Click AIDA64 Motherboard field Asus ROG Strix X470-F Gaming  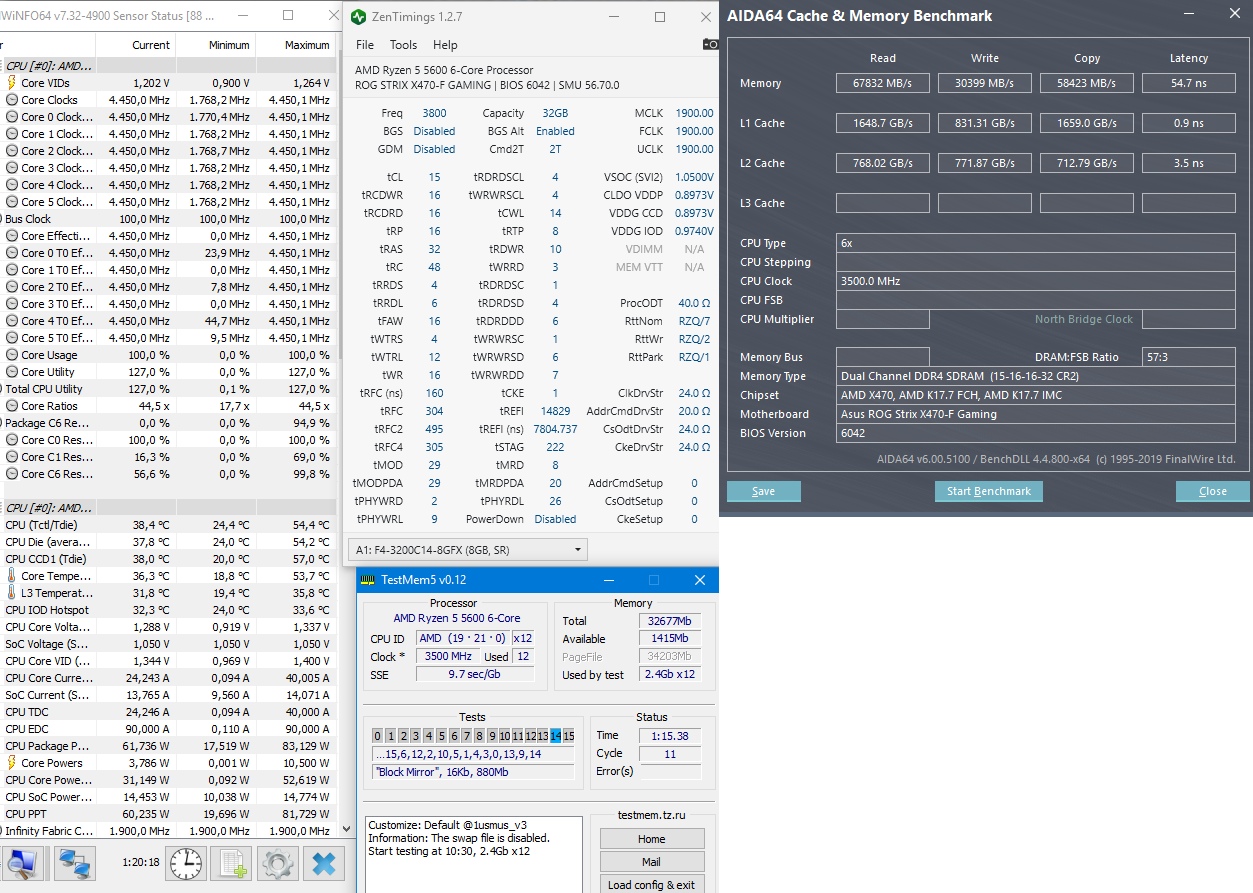[1036, 414]
